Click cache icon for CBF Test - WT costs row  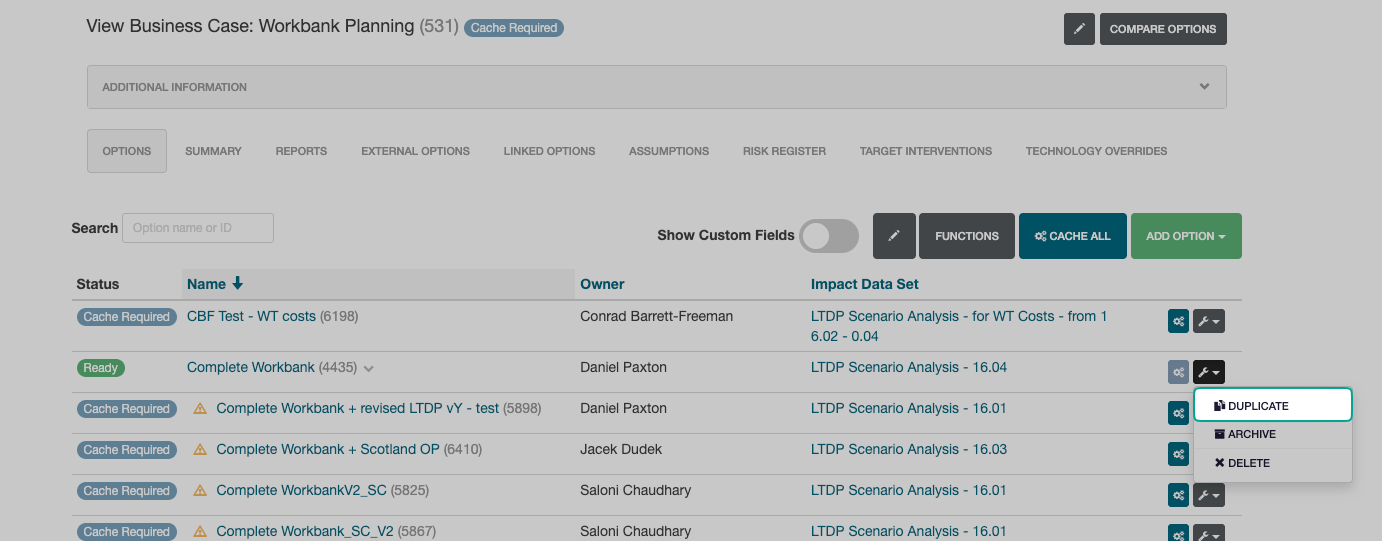tap(1179, 321)
